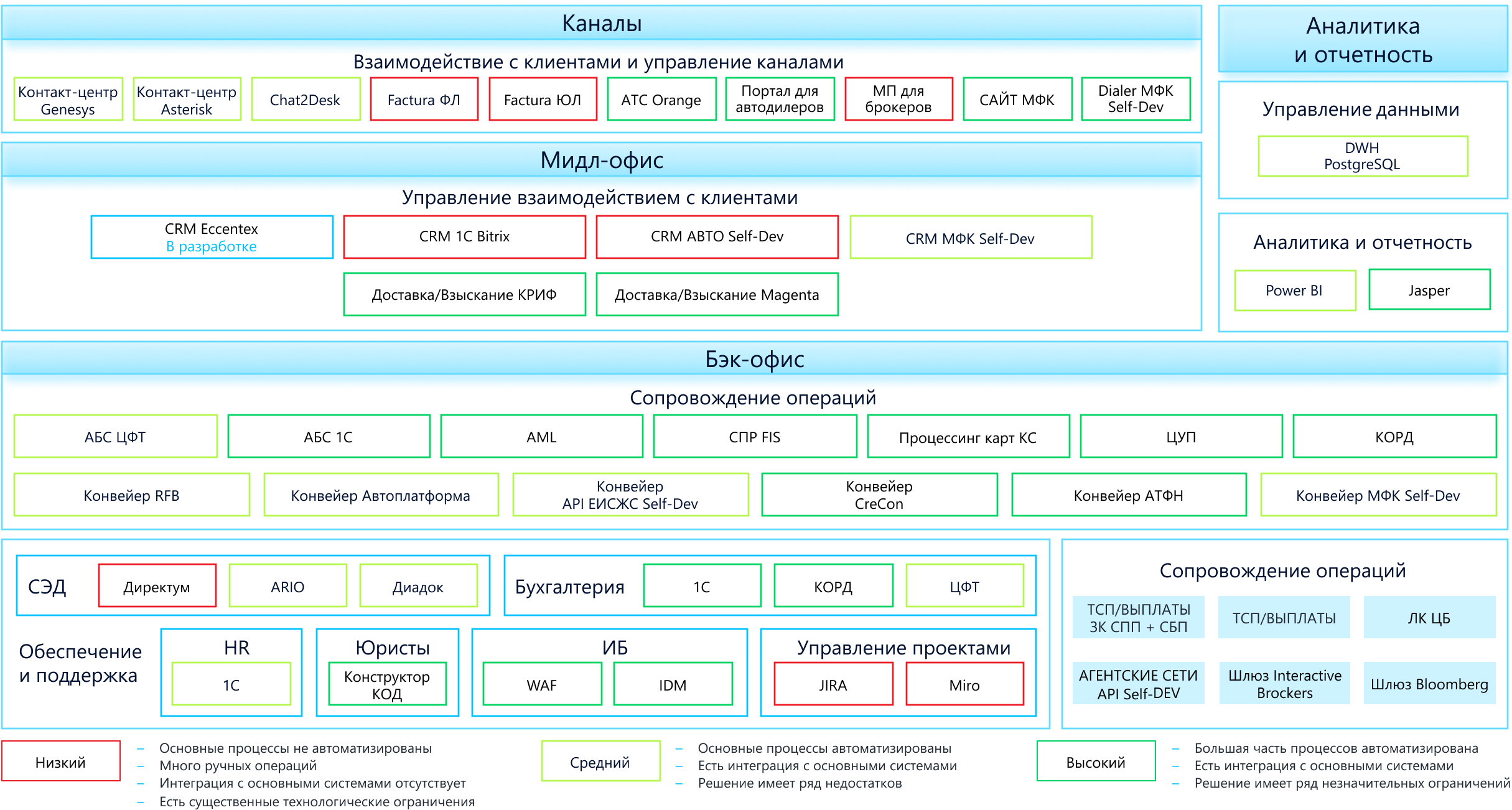Select АГЕНТСКИЕ СЕТИ API Self-DEV tile
The width and height of the screenshot is (1512, 810).
tap(1139, 683)
